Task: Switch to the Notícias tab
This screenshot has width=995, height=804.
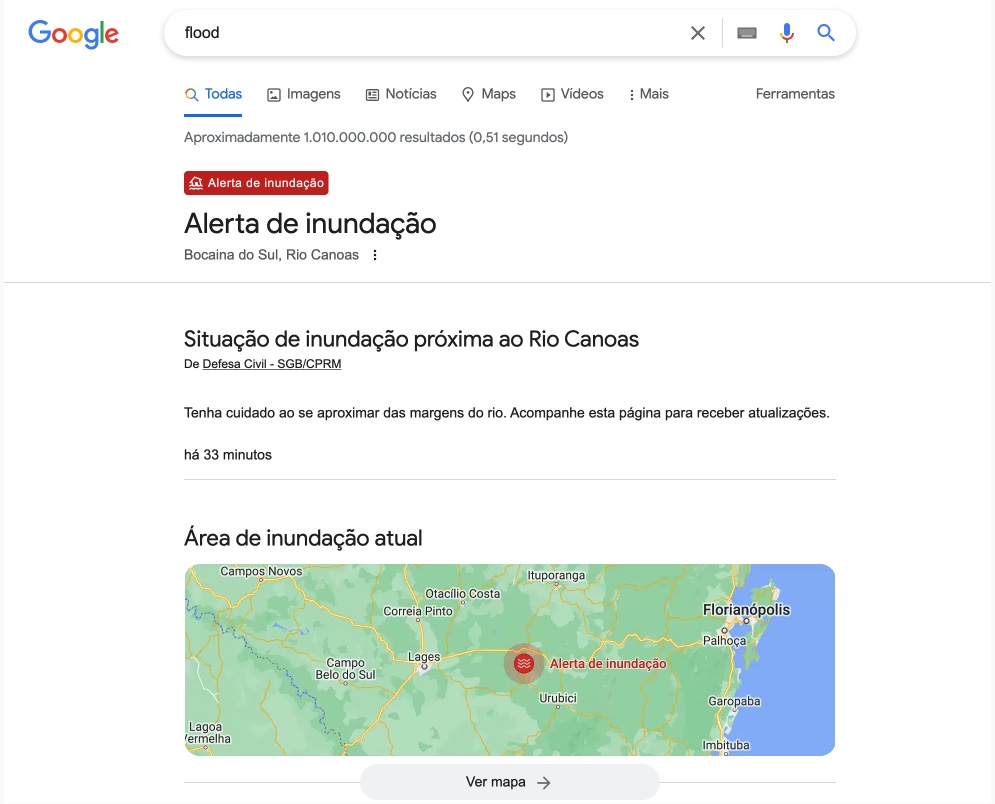Action: click(401, 94)
